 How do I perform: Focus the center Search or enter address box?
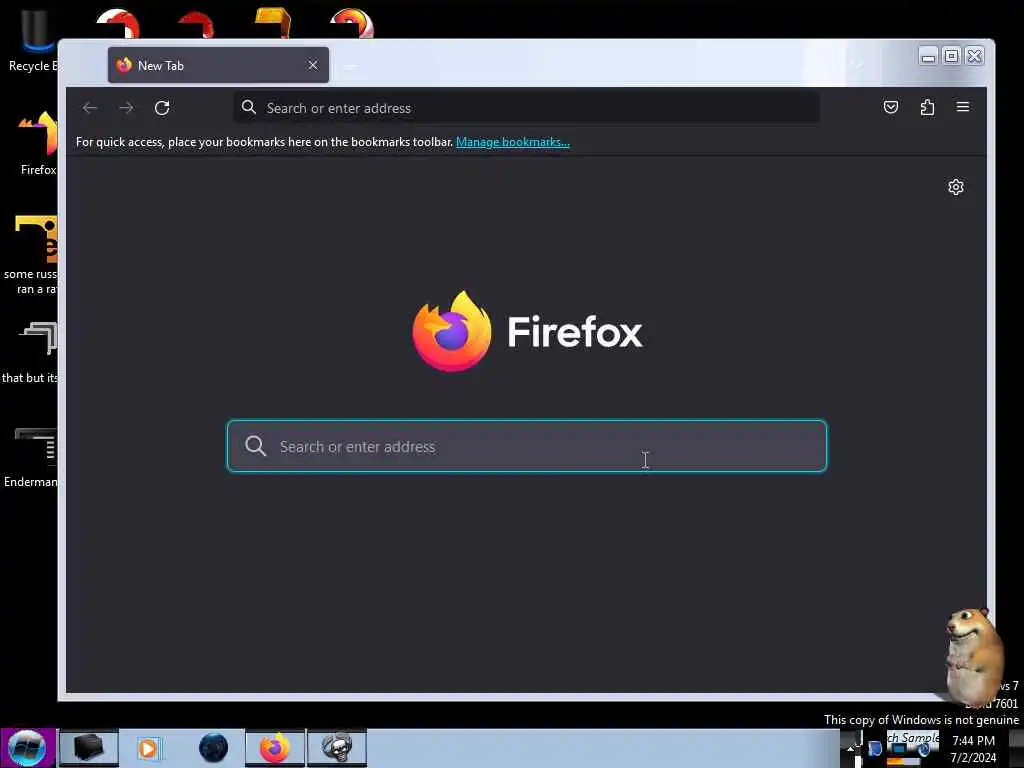coord(526,446)
